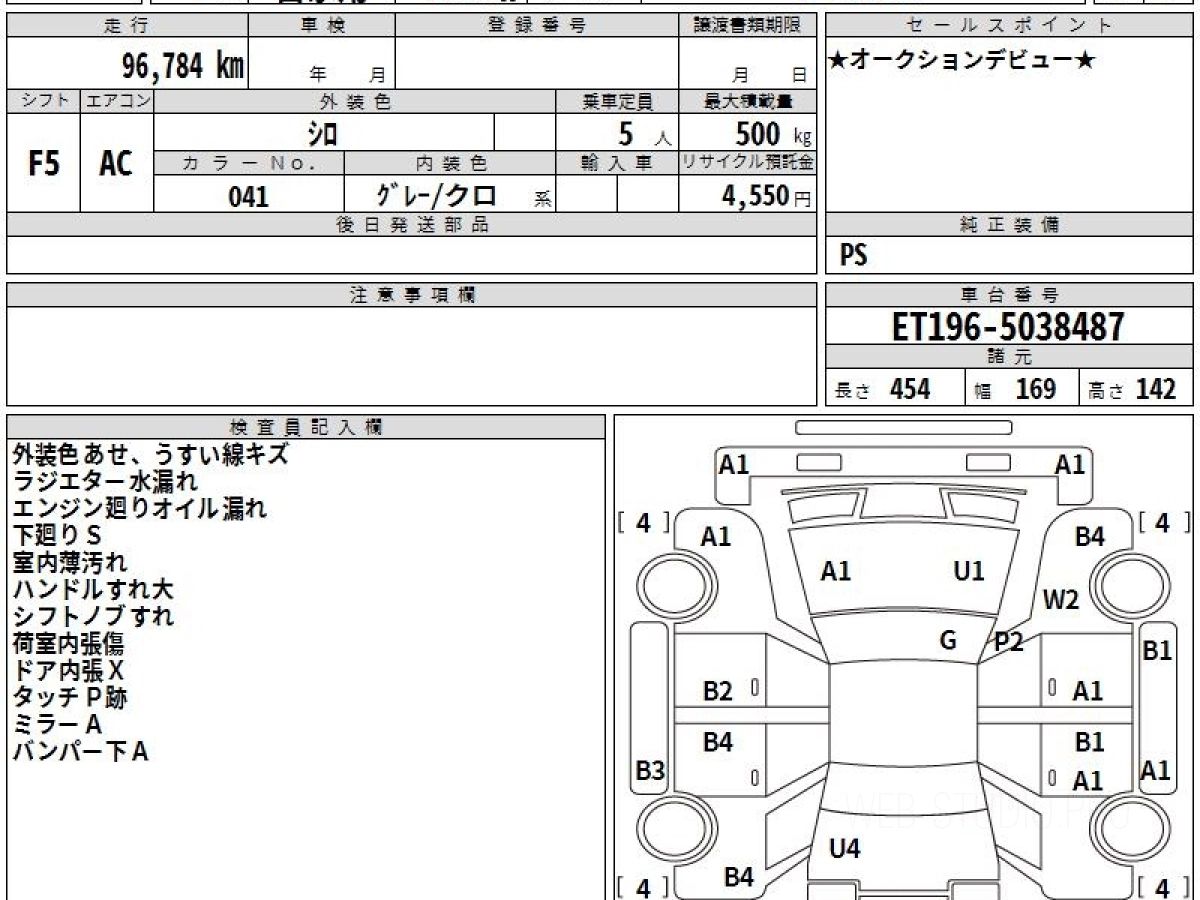Select the note 荷室内張傷
Viewport: 1200px width, 900px height.
[x=68, y=643]
